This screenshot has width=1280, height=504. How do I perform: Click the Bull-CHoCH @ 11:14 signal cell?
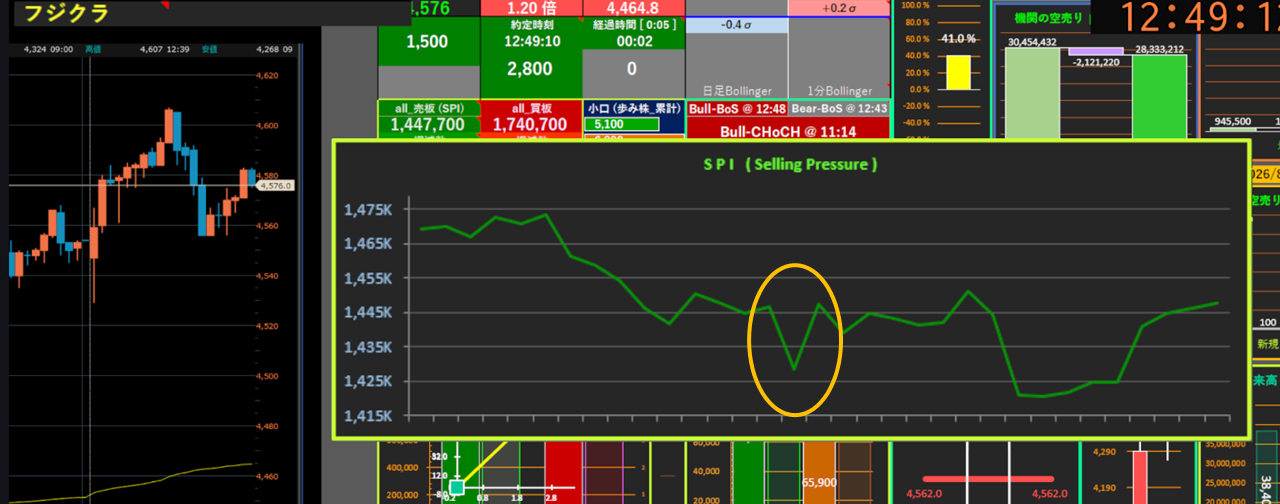click(788, 130)
